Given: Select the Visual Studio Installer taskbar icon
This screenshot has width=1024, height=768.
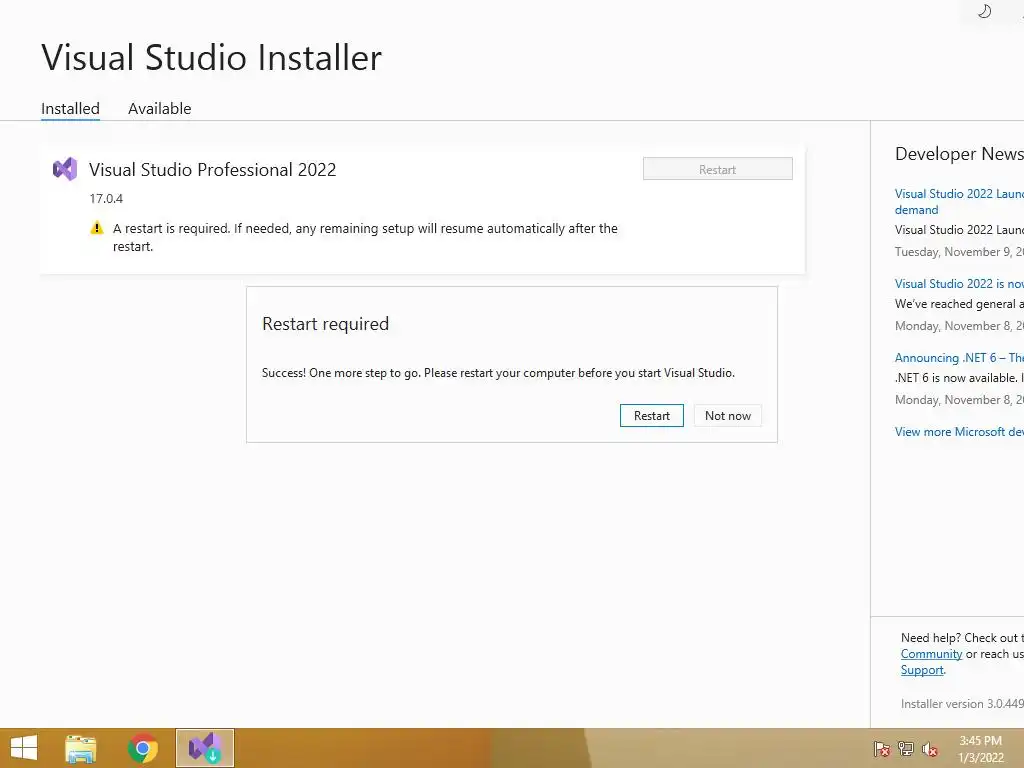Looking at the screenshot, I should click(205, 748).
